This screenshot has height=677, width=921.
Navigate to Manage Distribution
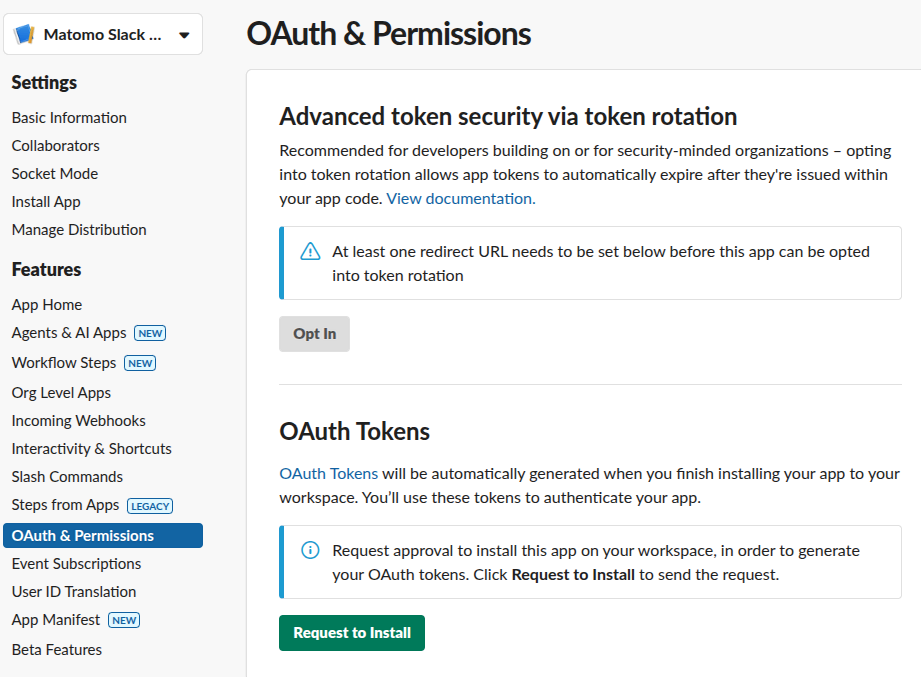[x=79, y=230]
